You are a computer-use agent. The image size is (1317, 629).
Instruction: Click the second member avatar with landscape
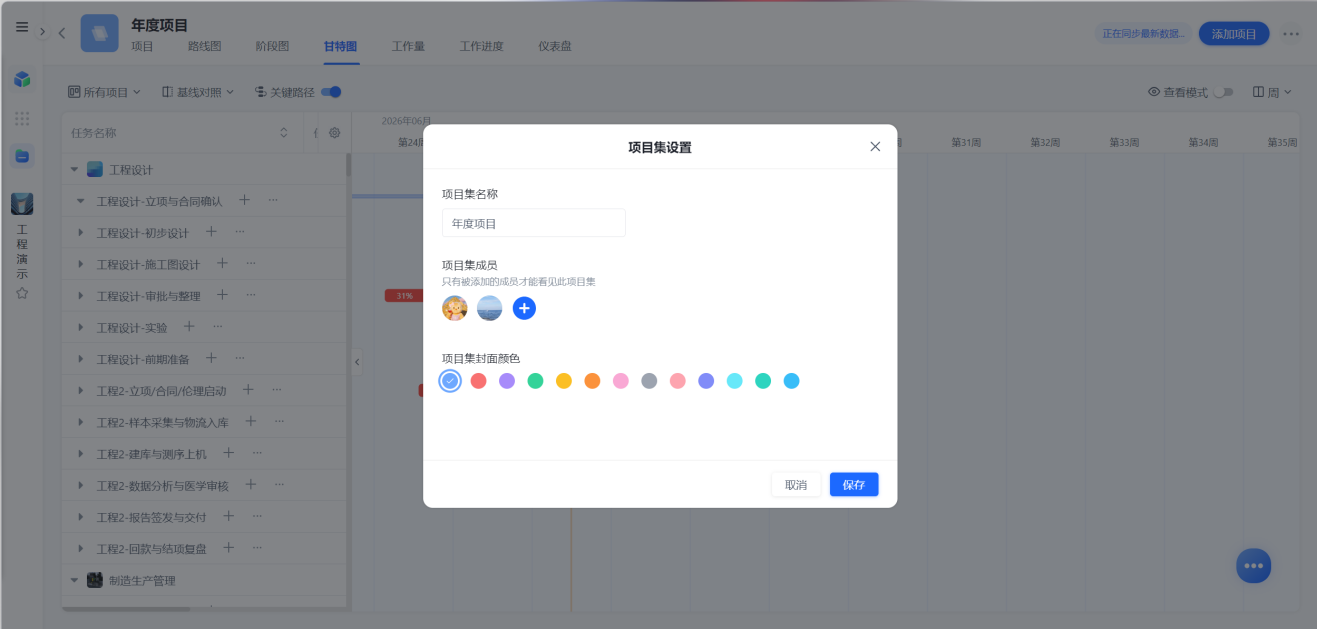click(489, 308)
